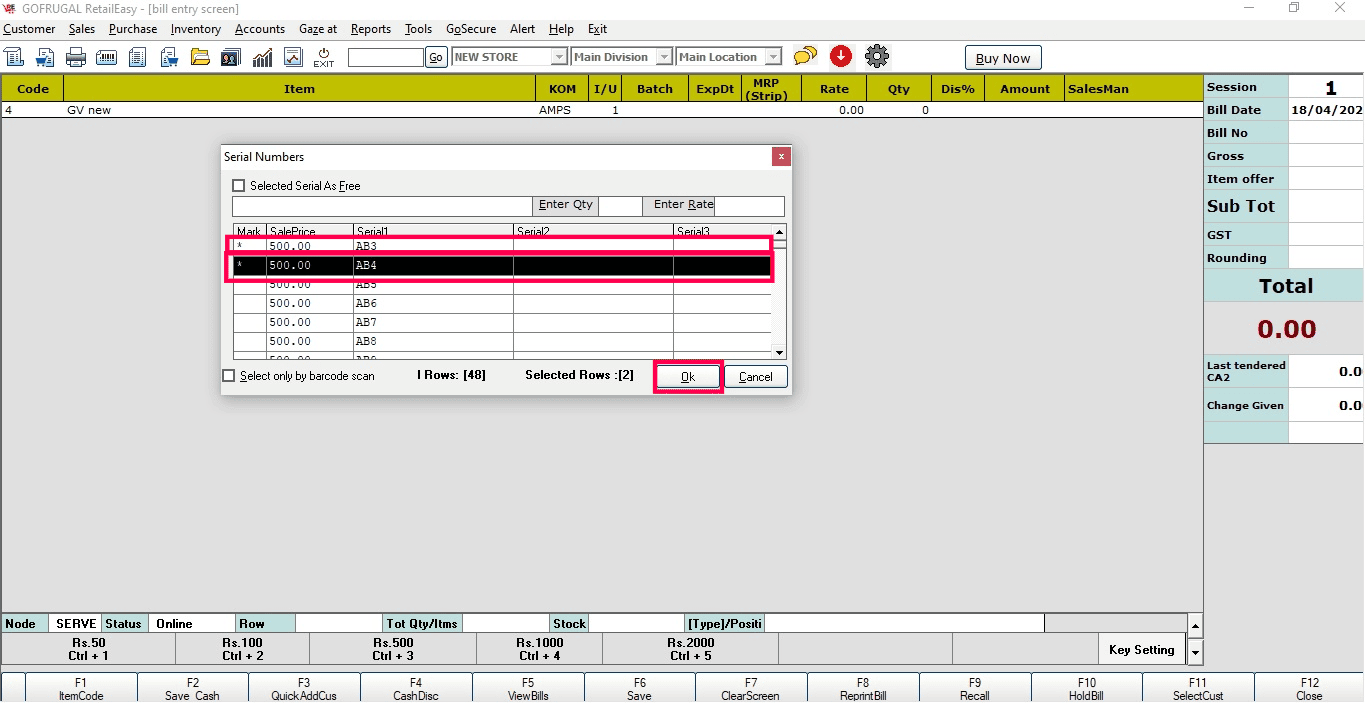Click the F5 ViewBills button

[x=528, y=689]
